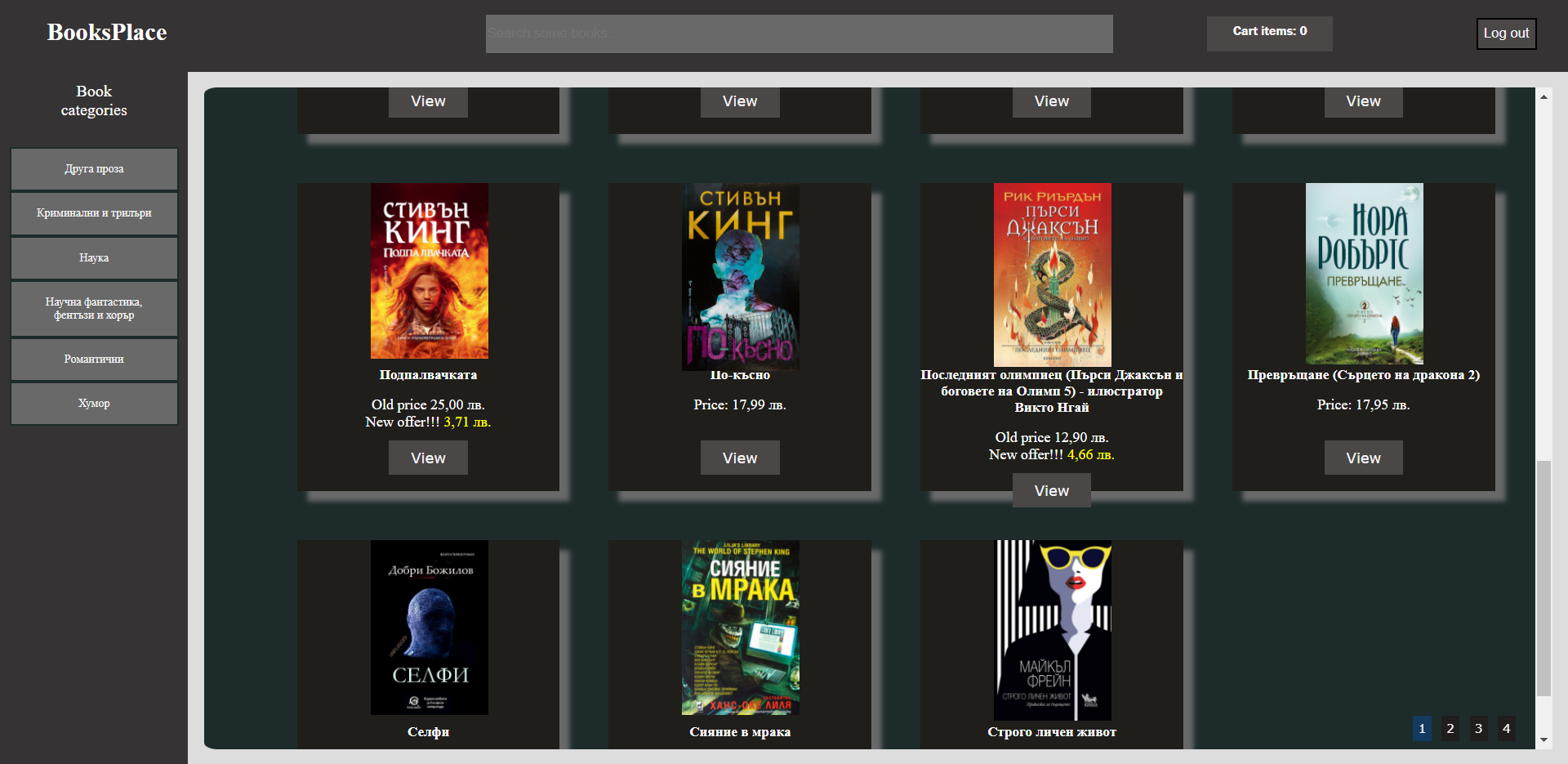Select the Хумор category

click(x=94, y=404)
